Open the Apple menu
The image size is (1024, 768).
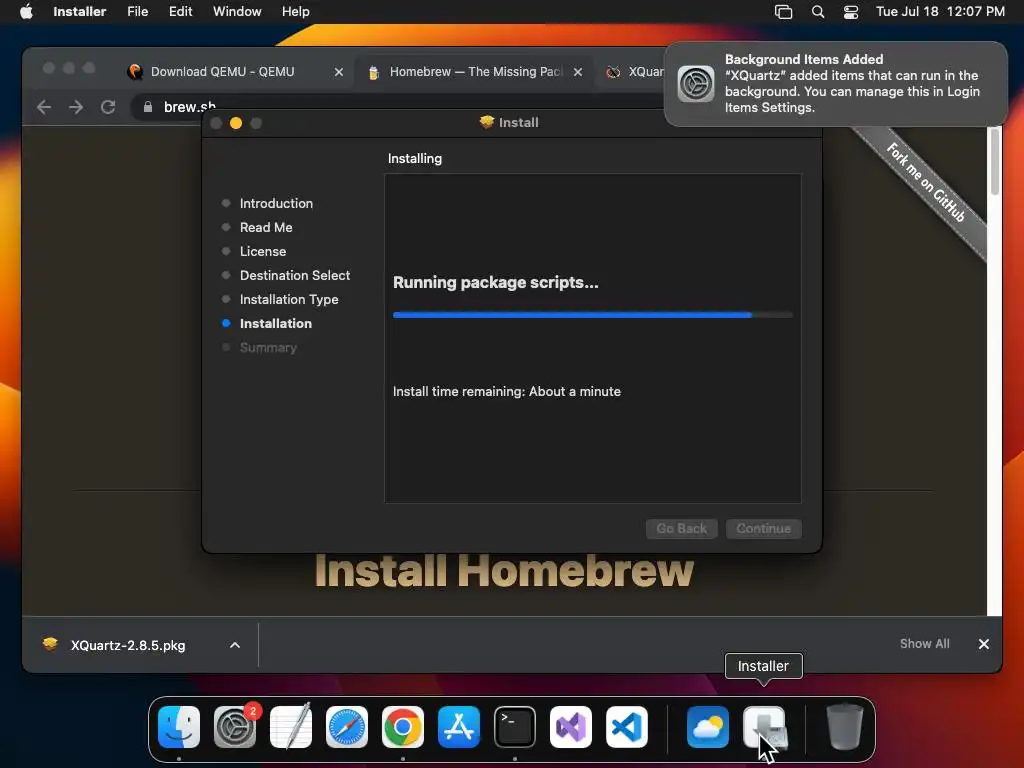[26, 12]
